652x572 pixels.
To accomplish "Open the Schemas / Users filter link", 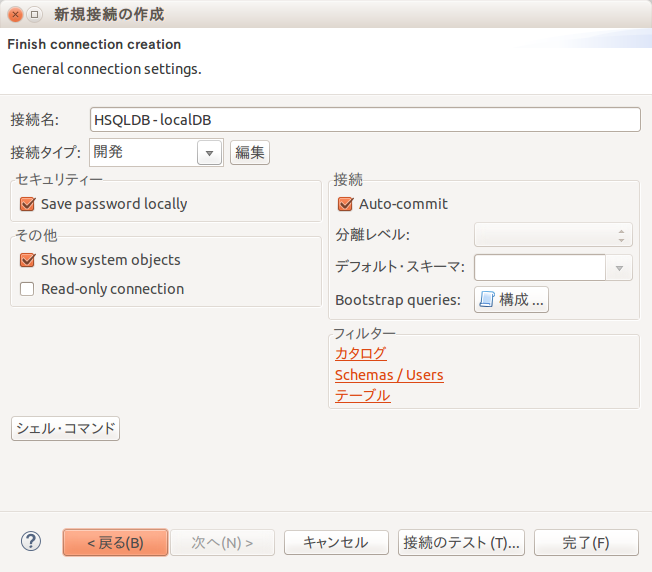I will tap(389, 375).
